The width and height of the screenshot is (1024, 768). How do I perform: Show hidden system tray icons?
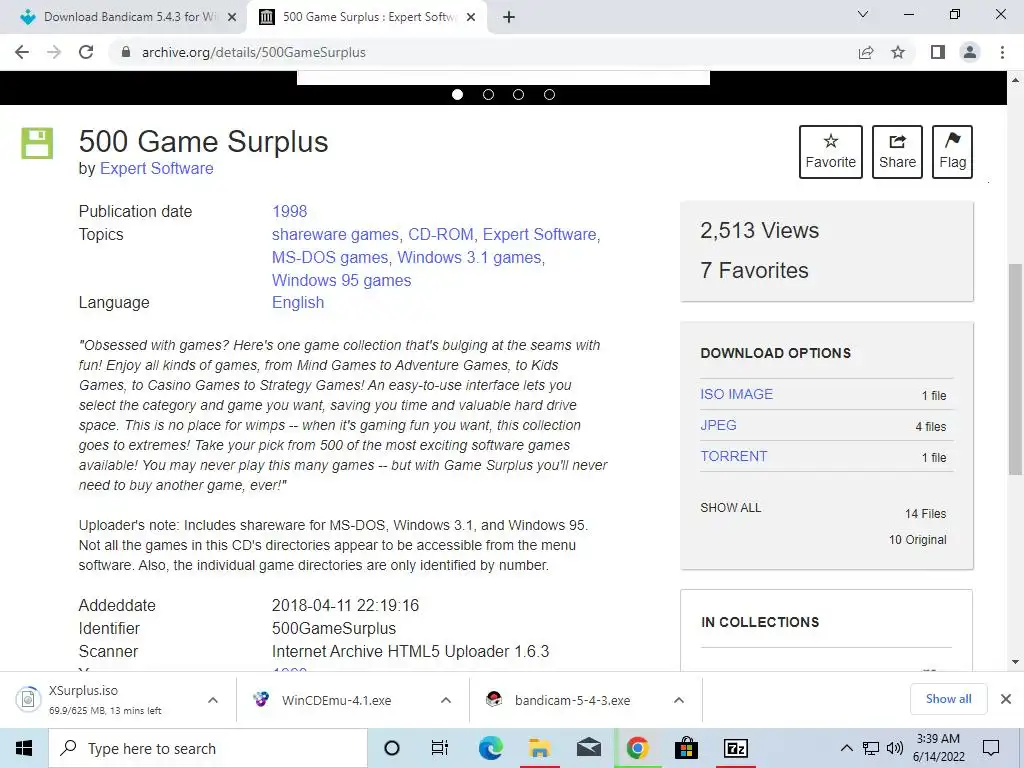click(x=846, y=748)
